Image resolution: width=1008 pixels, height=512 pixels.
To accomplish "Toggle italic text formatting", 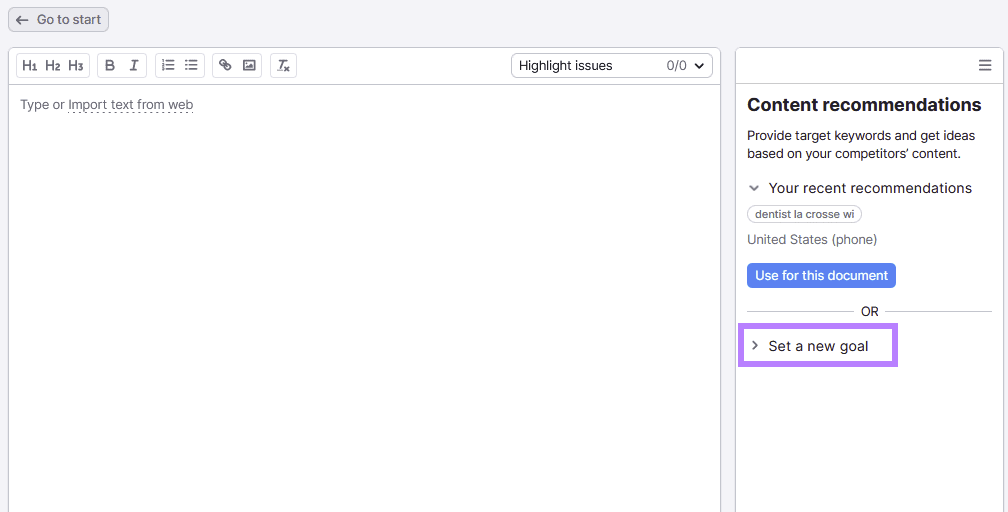I will coord(134,66).
